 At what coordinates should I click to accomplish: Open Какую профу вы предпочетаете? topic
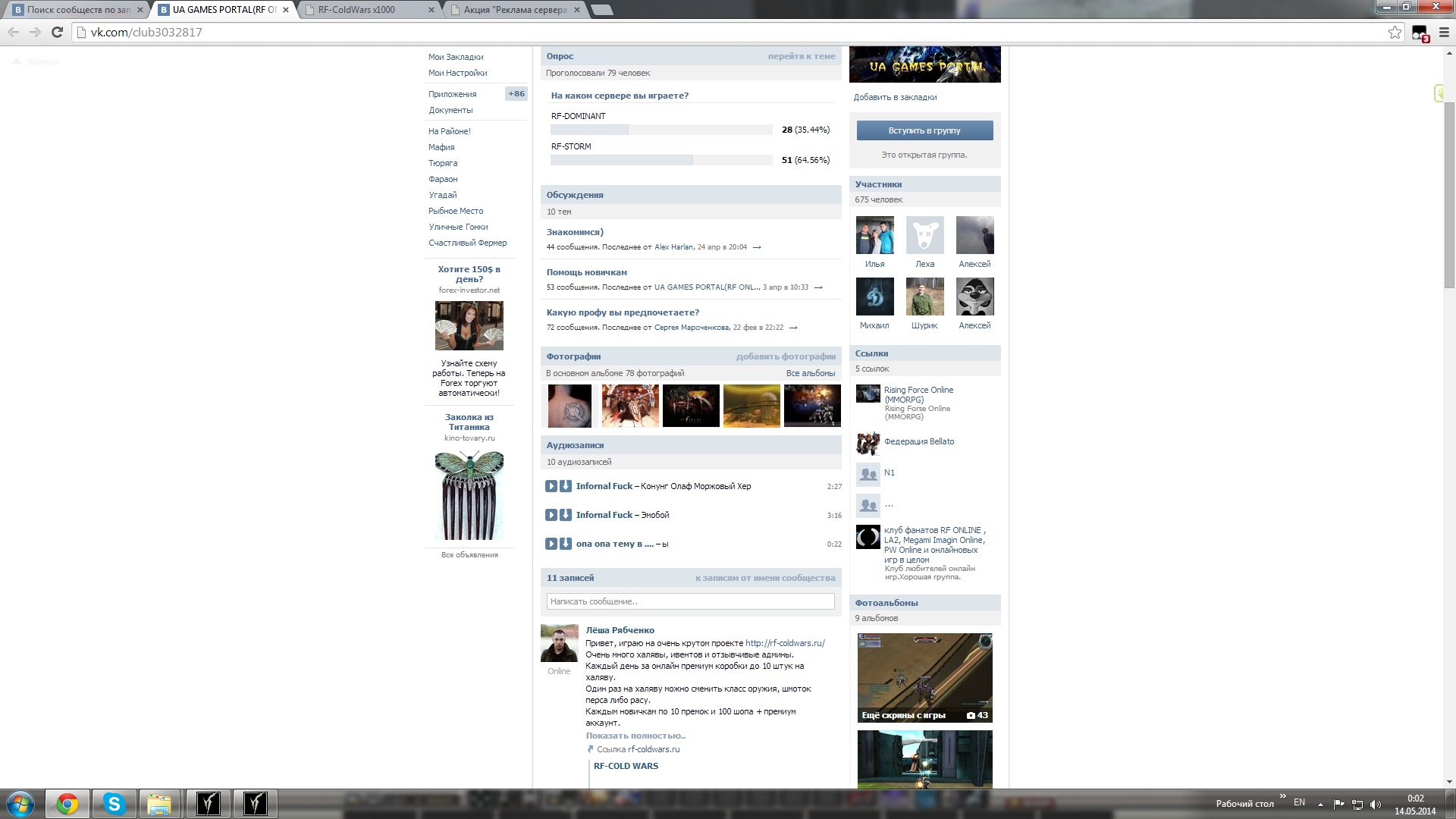[623, 312]
